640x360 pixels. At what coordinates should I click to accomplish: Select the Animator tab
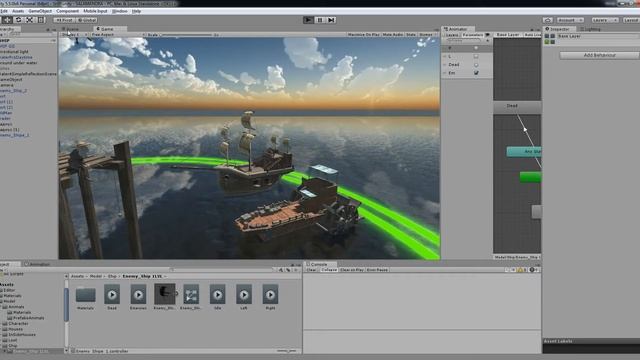click(x=458, y=29)
